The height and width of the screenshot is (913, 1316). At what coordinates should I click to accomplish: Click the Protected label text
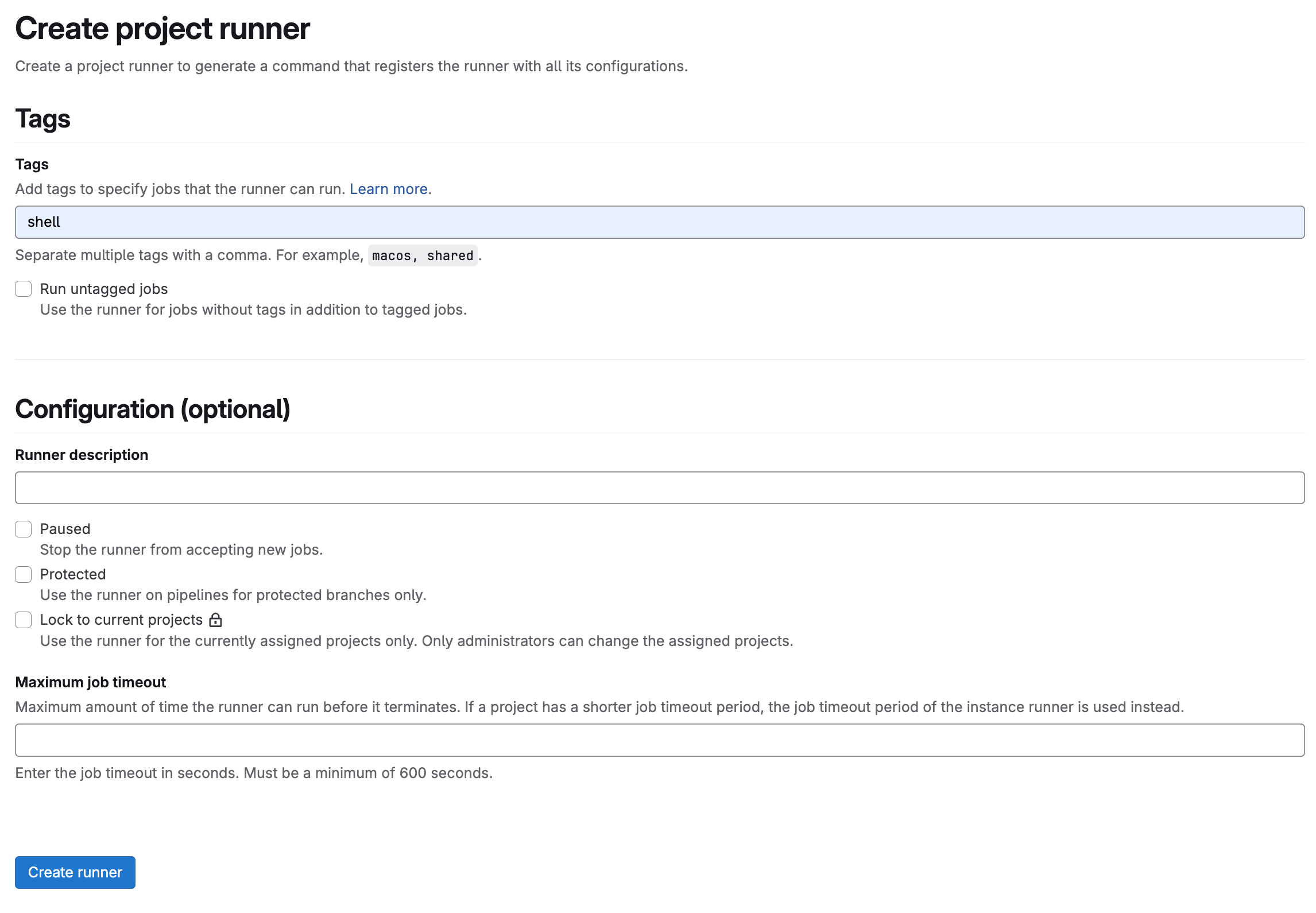[x=73, y=574]
